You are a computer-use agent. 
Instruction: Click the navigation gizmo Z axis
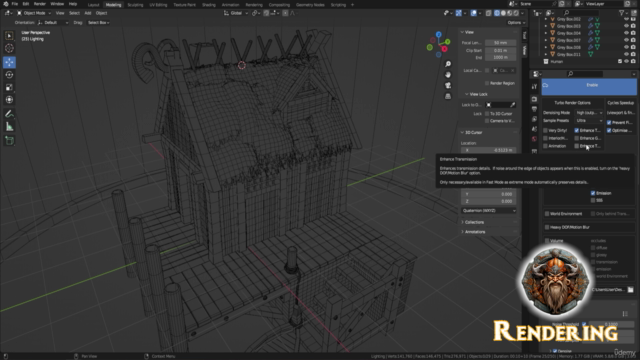pos(438,35)
